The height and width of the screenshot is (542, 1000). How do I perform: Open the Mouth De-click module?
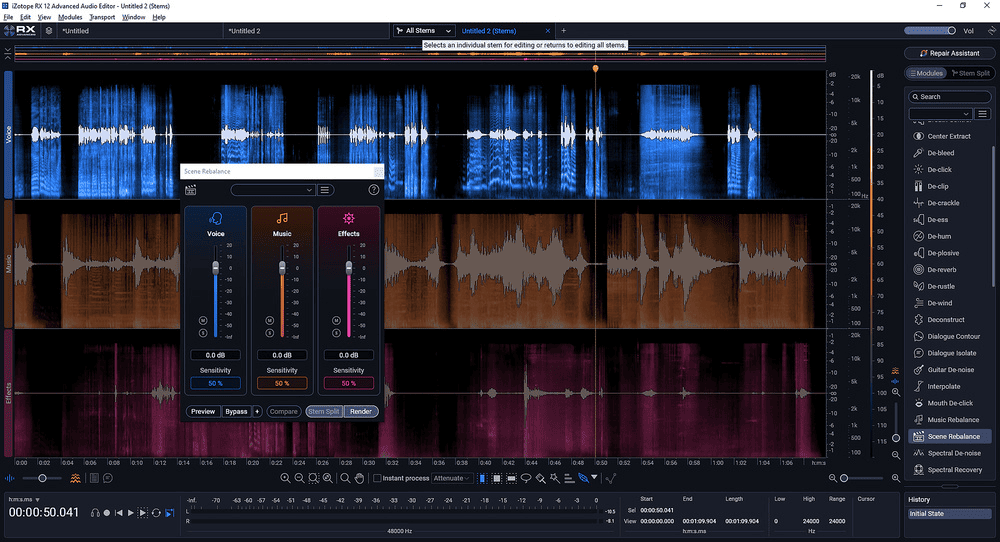[949, 403]
